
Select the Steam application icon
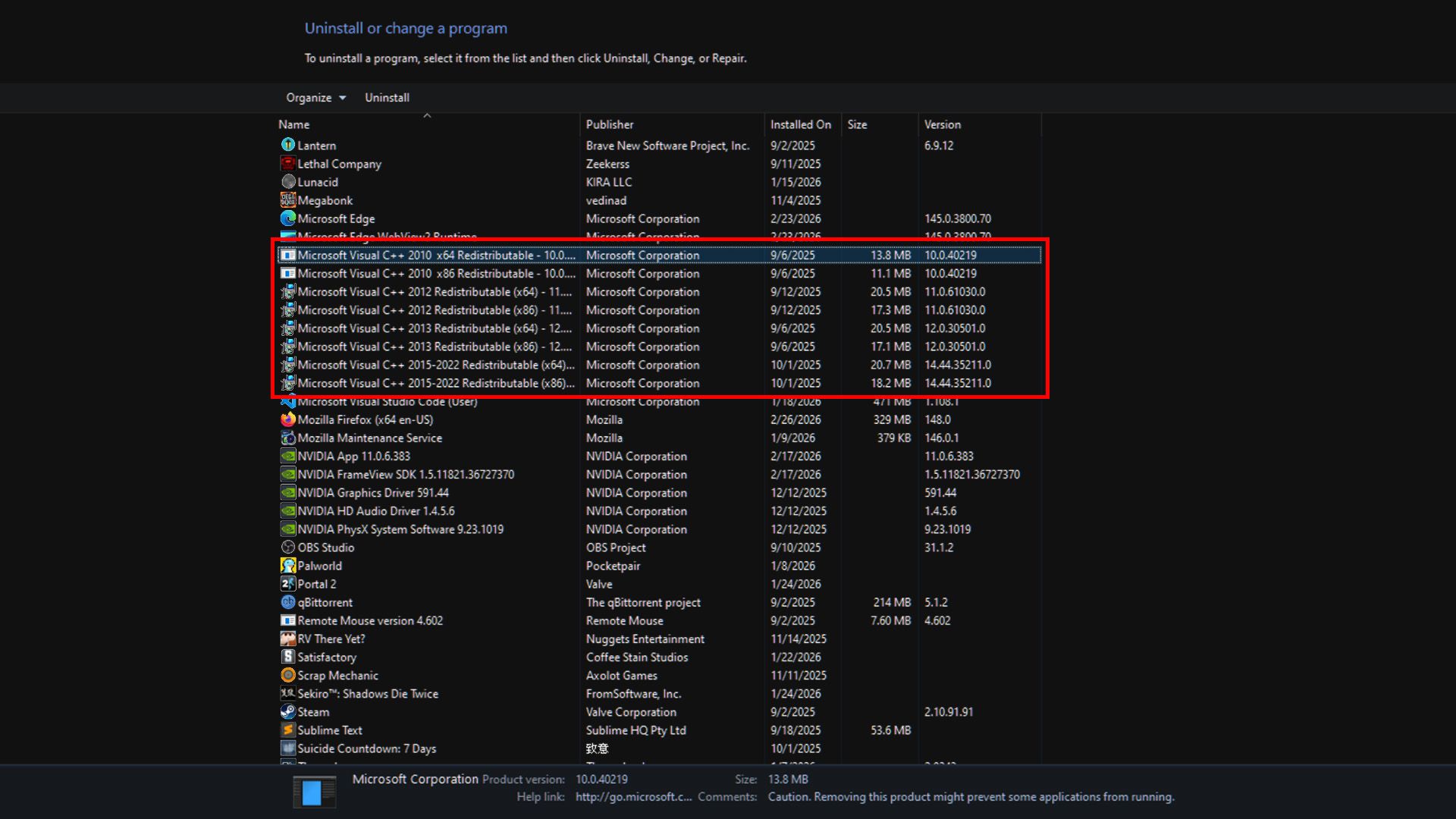289,711
